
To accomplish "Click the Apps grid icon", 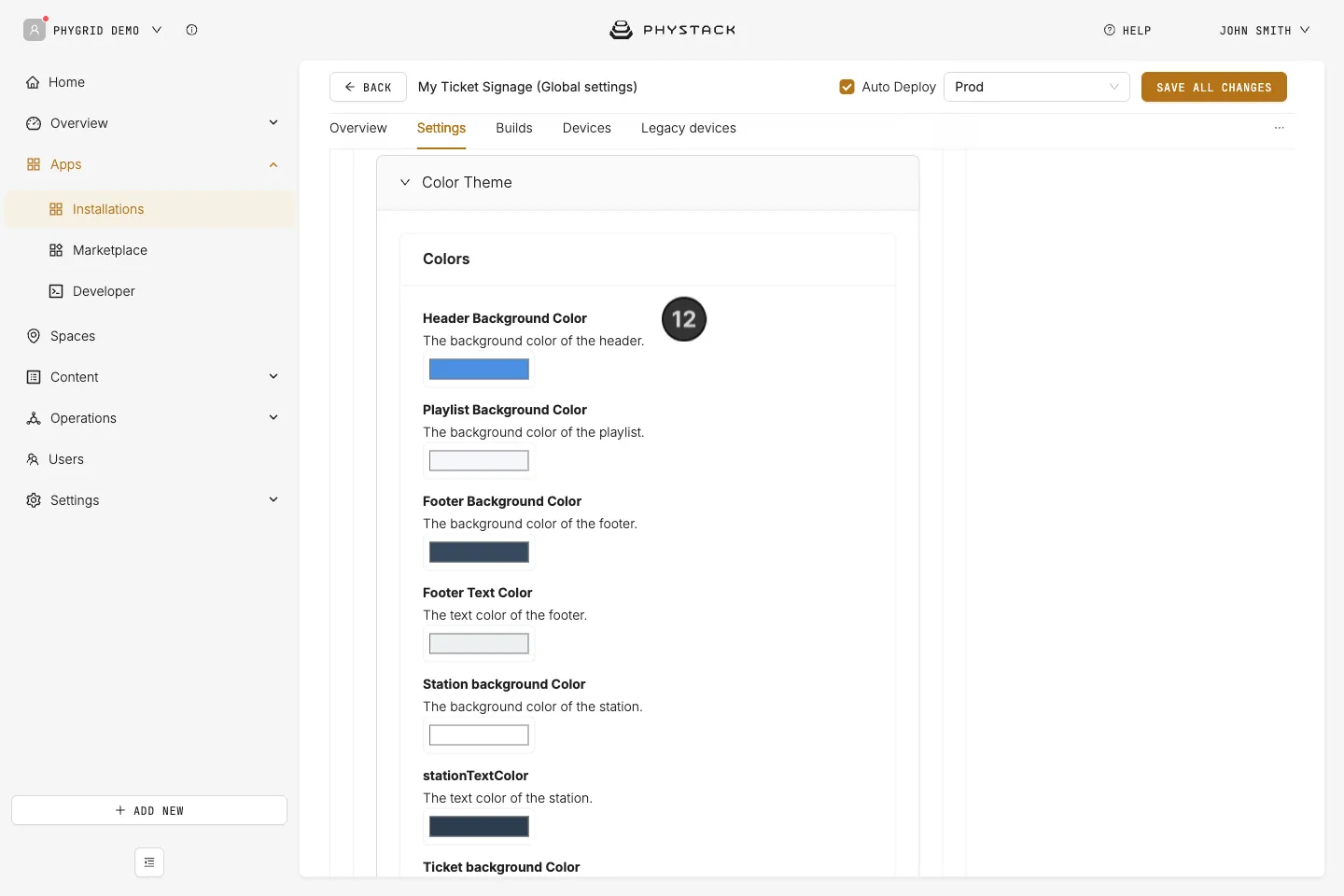I will 34,164.
